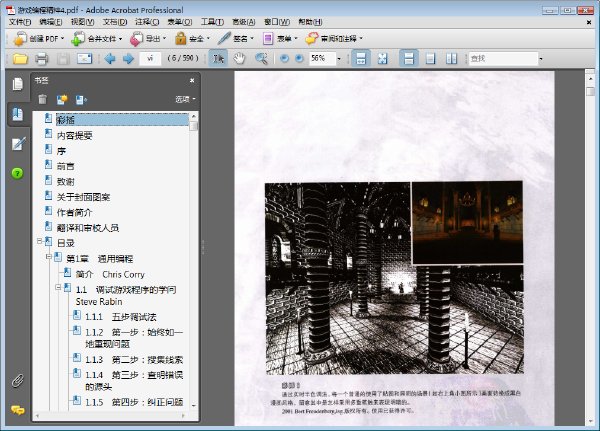Open the 注释(C) menu
600x431 pixels.
coord(147,22)
